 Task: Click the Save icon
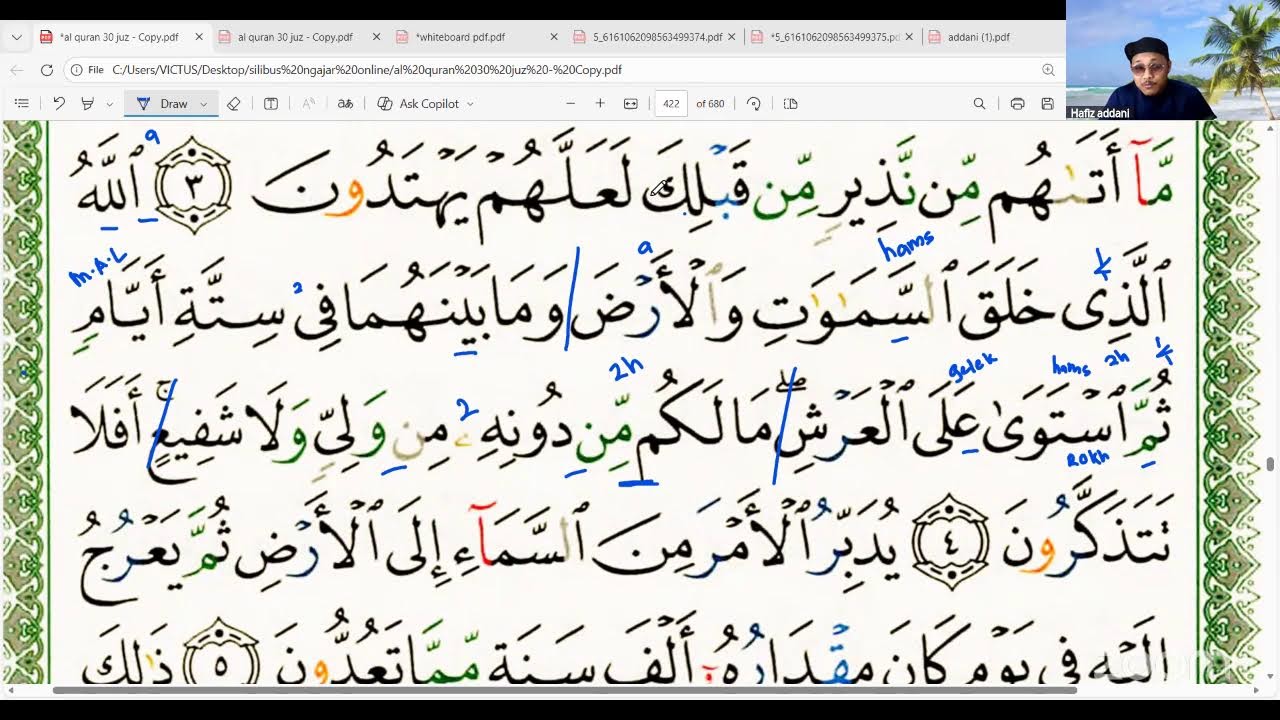click(x=1048, y=103)
